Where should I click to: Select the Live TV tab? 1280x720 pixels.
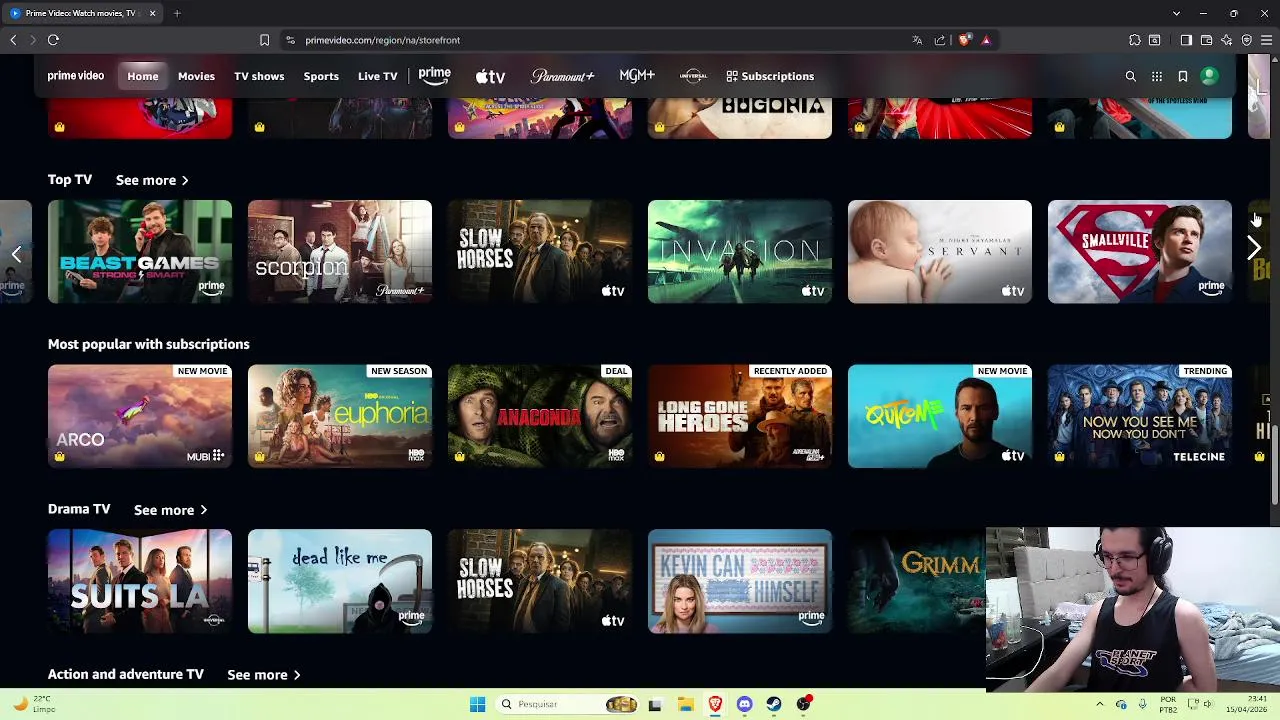378,76
